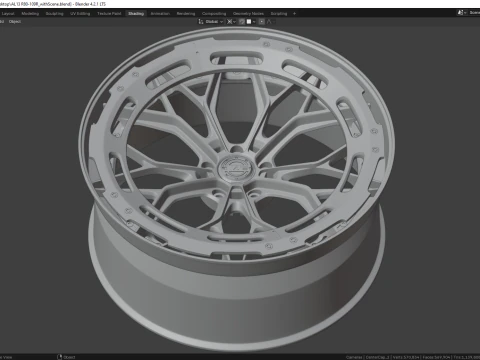Open the UV Editing workspace tab

[80, 14]
